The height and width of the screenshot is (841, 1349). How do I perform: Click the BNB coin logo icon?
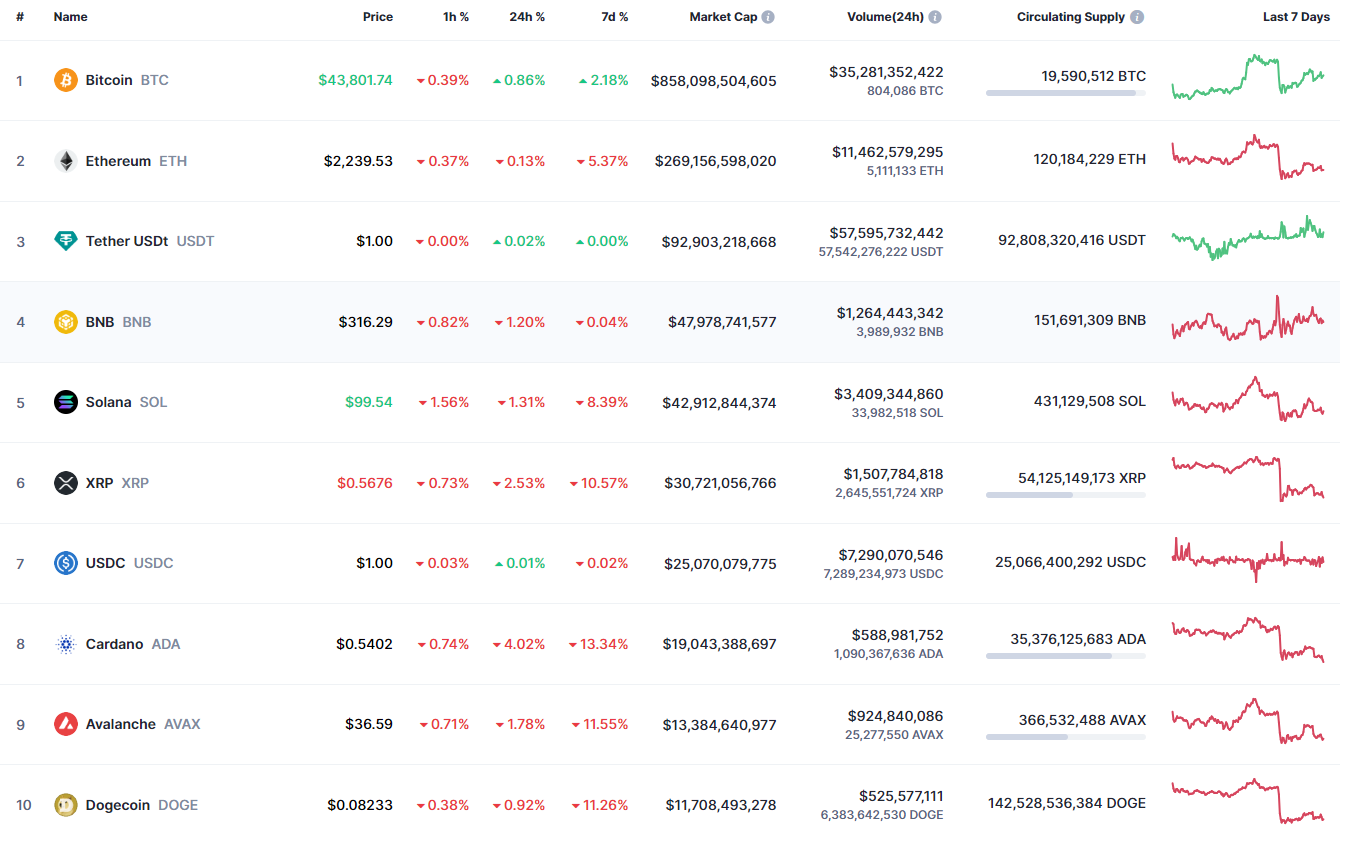click(x=66, y=322)
